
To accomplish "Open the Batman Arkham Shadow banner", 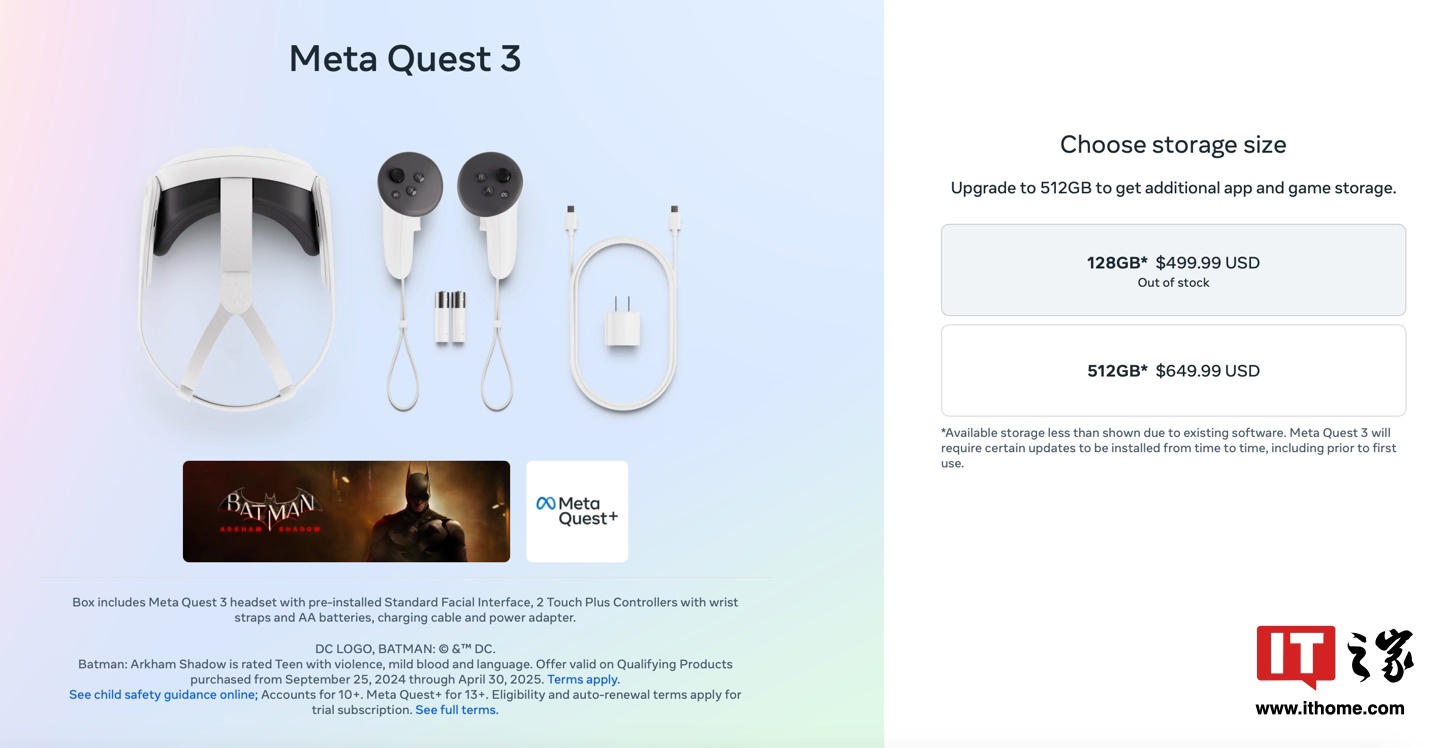I will [346, 511].
